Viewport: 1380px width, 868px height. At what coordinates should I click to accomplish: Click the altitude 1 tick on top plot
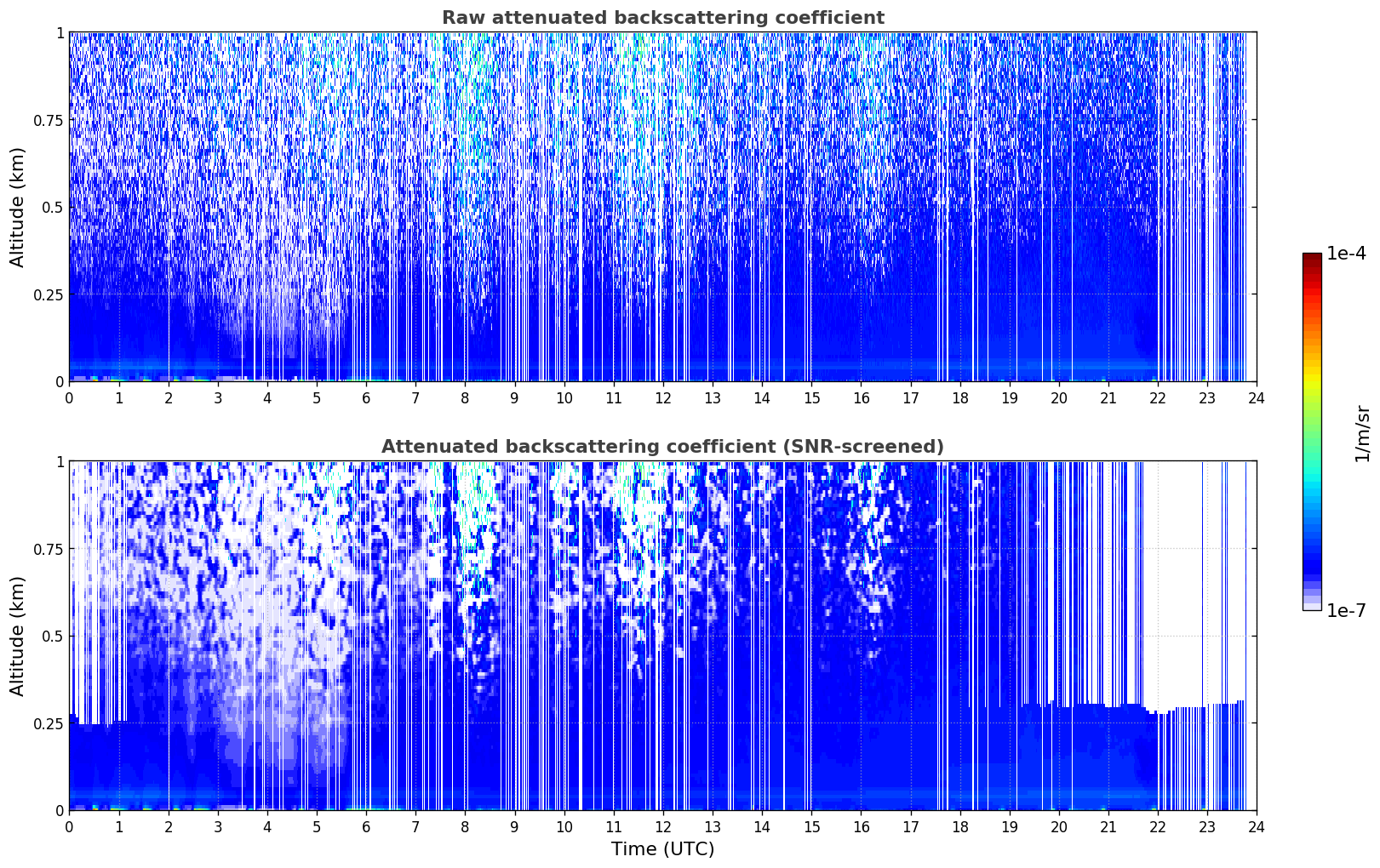60,32
